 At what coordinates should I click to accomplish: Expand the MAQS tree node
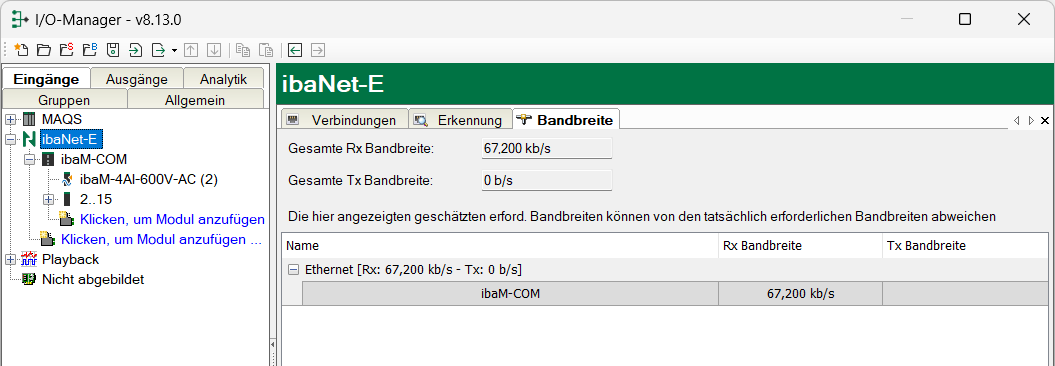pyautogui.click(x=10, y=120)
